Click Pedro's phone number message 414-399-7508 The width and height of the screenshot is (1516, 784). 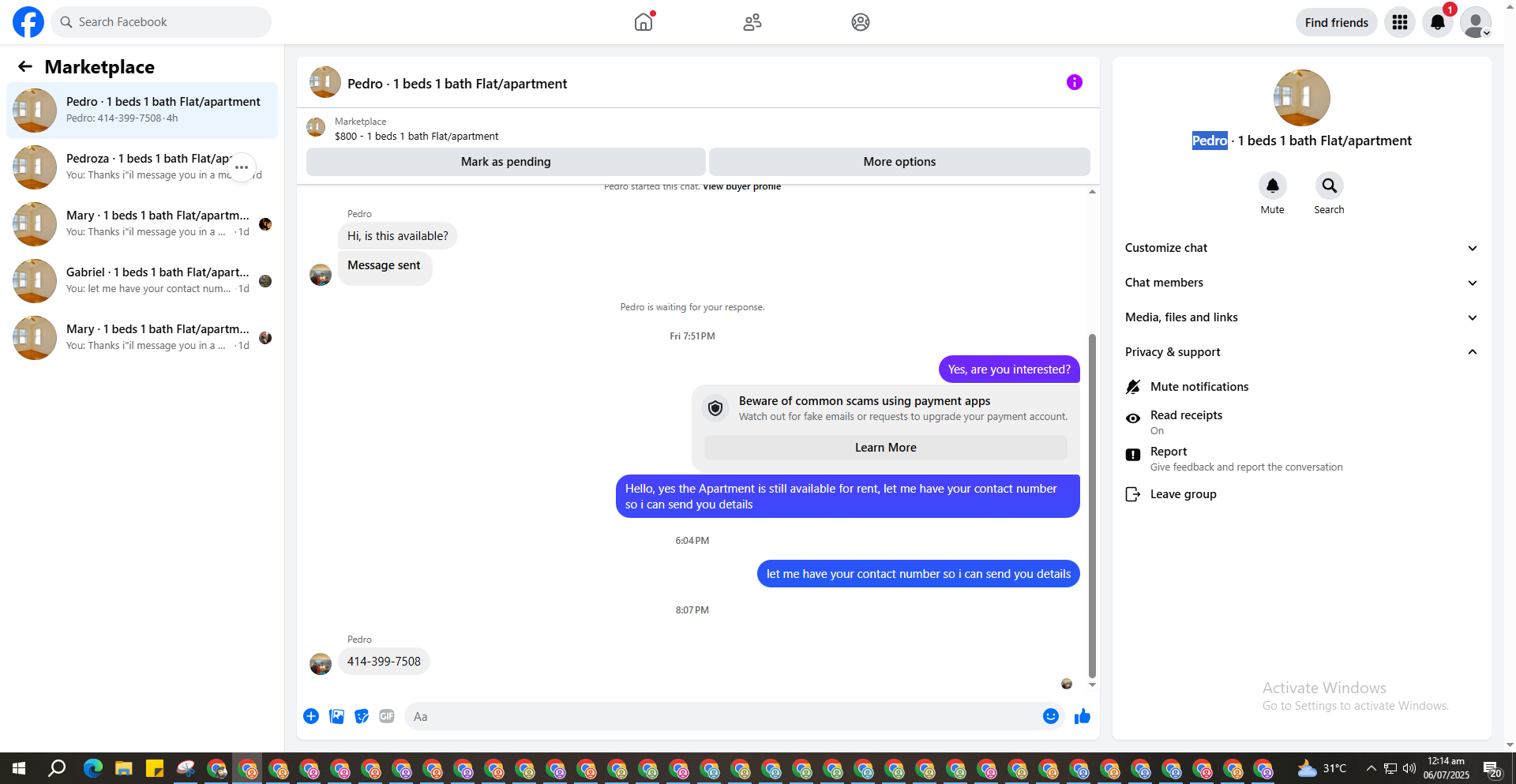pos(384,662)
